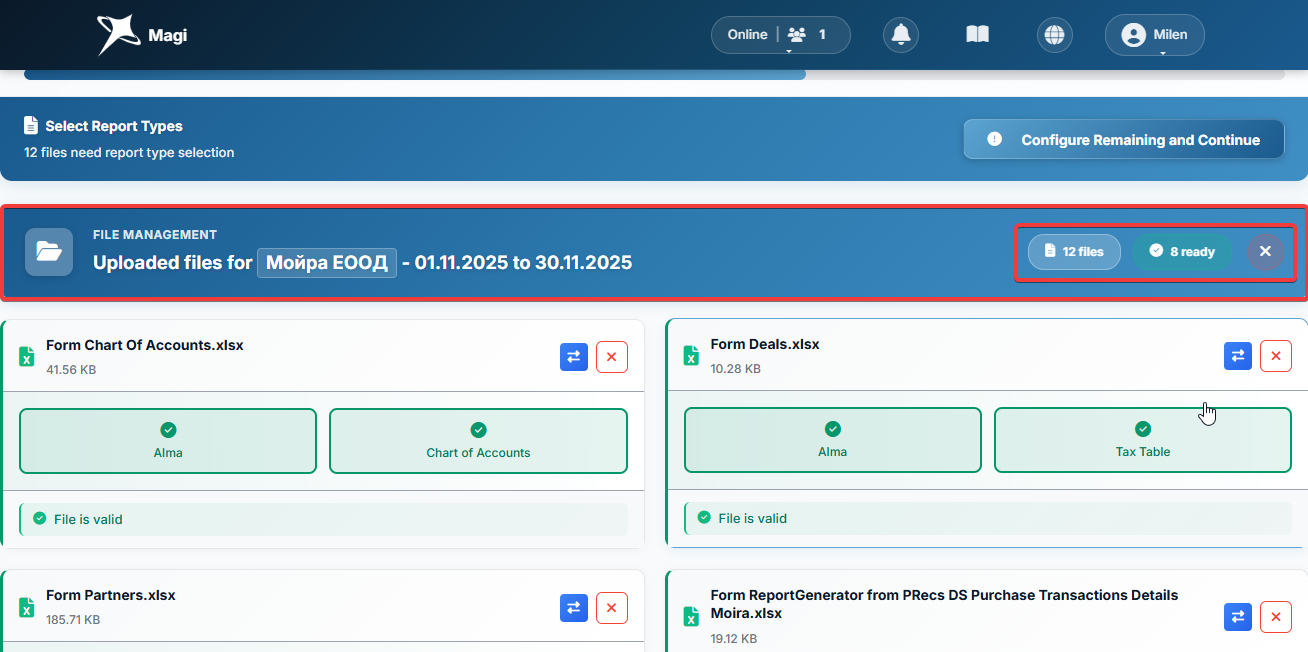Select the Tax Table report type
The height and width of the screenshot is (652, 1308).
1143,440
